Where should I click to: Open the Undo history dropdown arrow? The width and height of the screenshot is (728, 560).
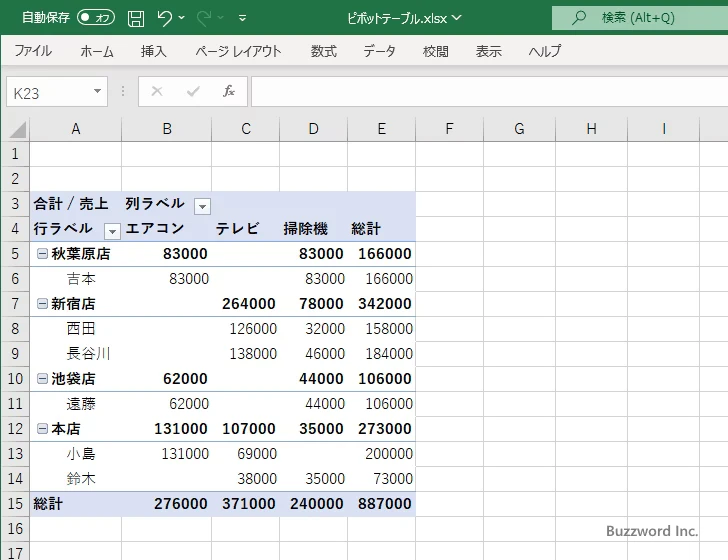point(182,18)
